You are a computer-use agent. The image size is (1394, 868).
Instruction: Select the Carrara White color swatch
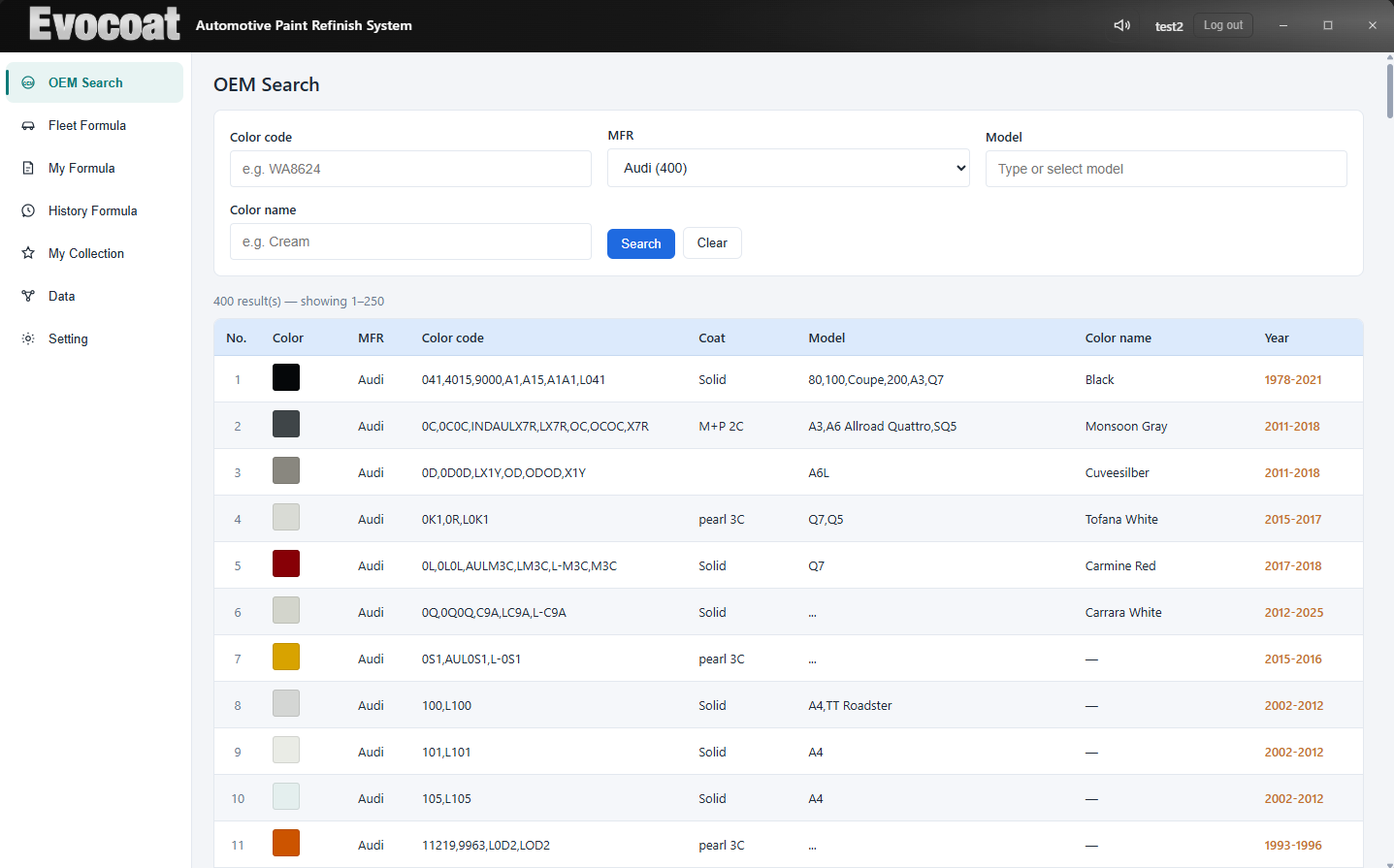click(286, 610)
